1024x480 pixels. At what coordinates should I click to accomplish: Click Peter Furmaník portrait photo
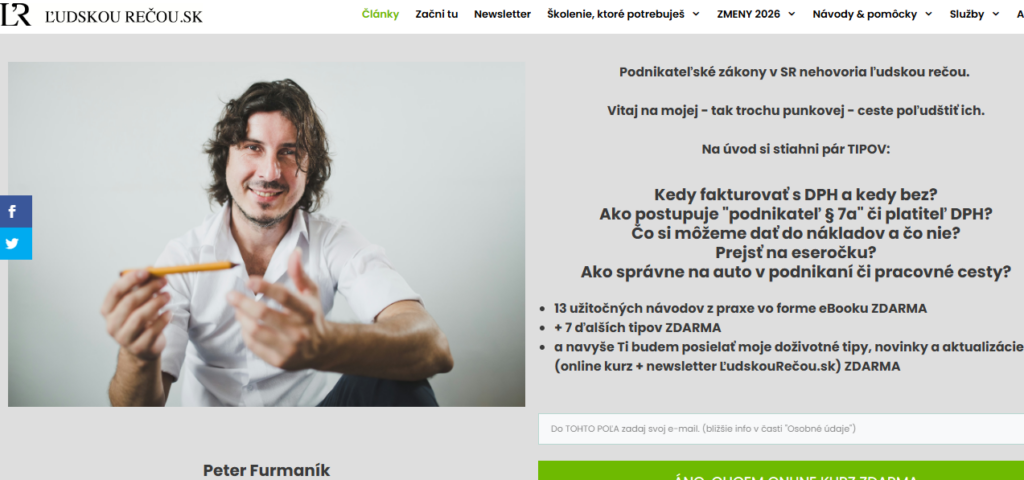point(266,234)
